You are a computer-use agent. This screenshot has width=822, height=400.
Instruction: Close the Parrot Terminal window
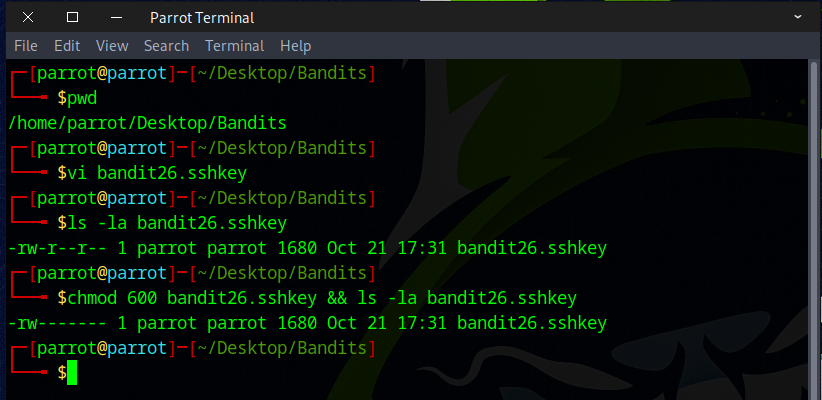(25, 17)
